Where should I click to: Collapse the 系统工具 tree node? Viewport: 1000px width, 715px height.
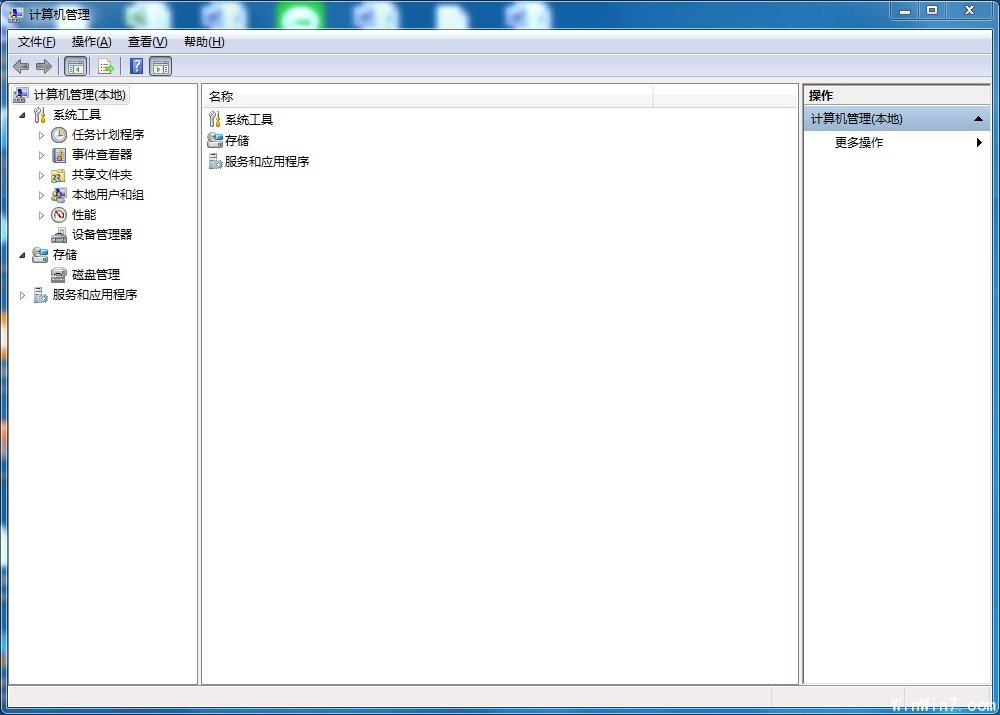click(x=23, y=115)
